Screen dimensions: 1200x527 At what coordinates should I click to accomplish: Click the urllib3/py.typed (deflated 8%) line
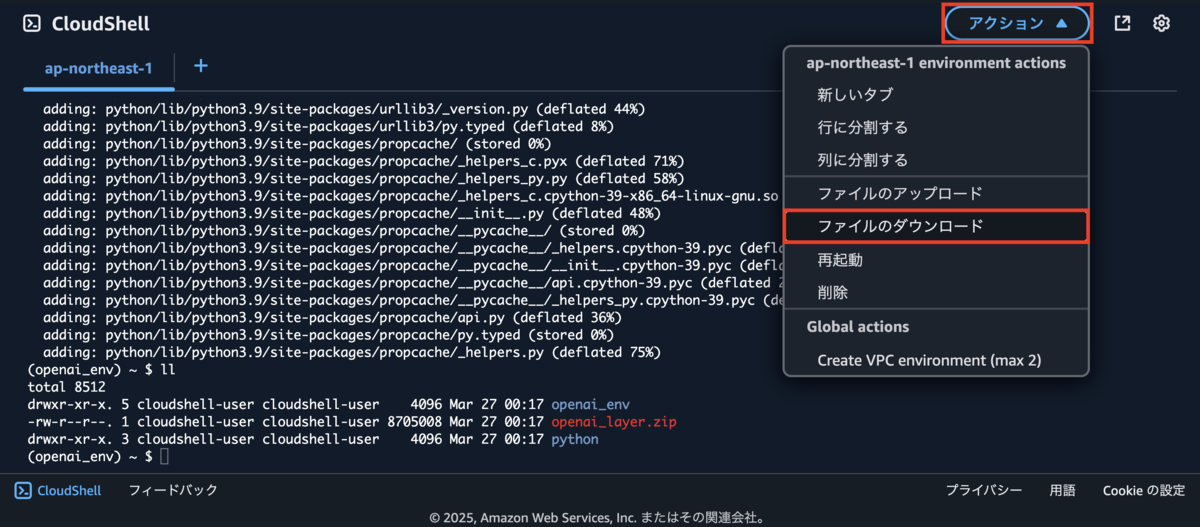329,126
